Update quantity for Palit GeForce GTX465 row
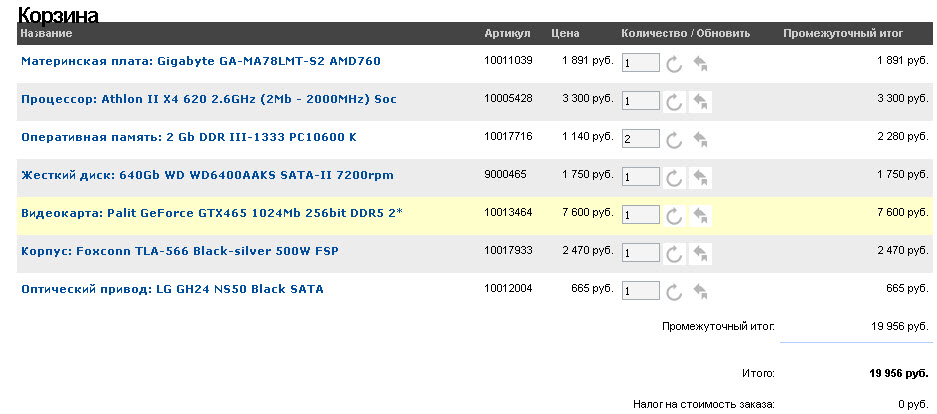Image resolution: width=937 pixels, height=414 pixels. [674, 216]
